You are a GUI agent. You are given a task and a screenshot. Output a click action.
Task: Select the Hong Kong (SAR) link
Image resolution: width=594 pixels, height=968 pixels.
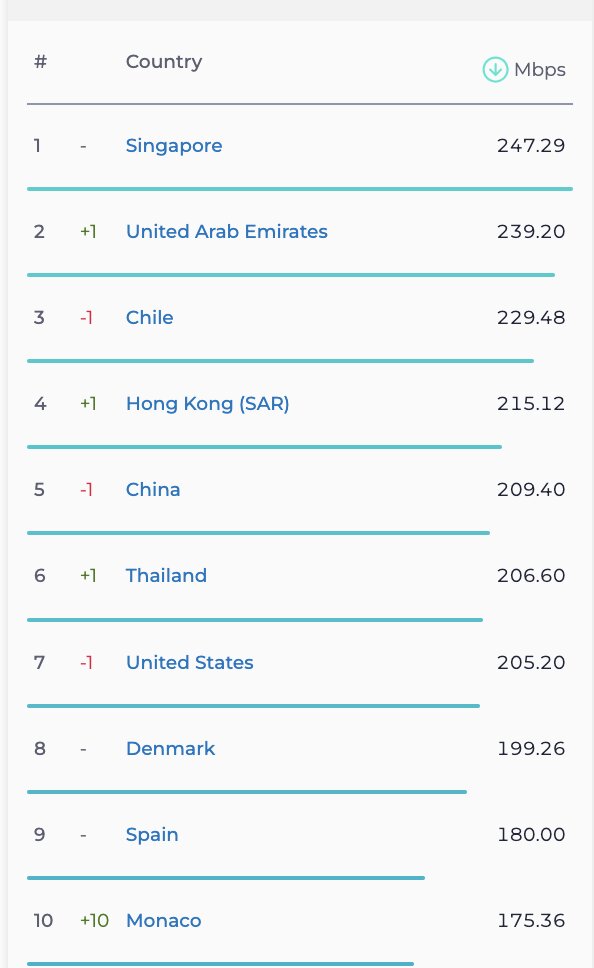coord(207,403)
